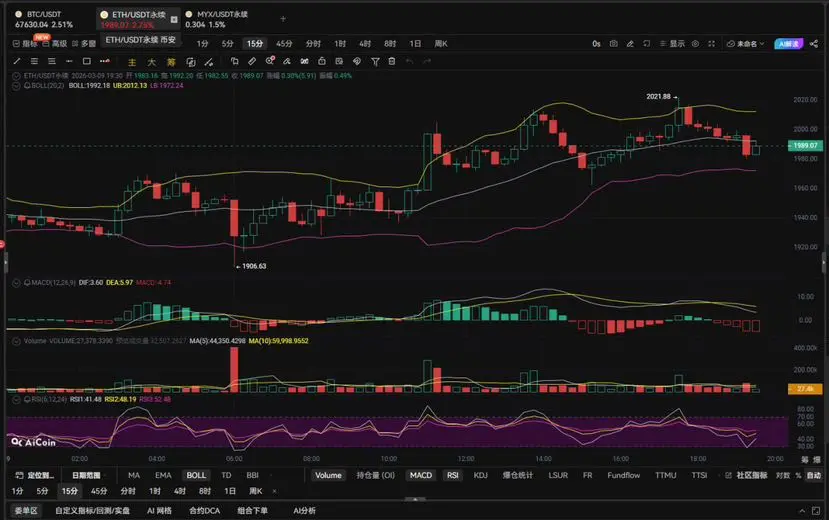
Task: Switch to the BTC/USDT tab
Action: [44, 20]
